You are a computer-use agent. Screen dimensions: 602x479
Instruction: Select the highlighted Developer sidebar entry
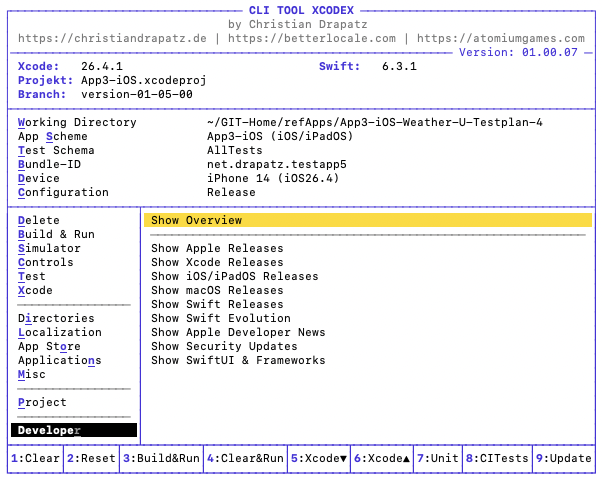tap(74, 430)
